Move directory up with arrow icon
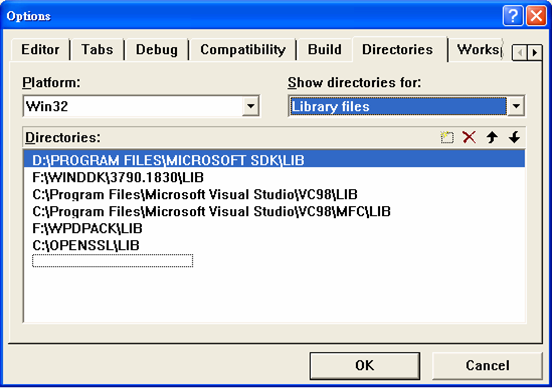The image size is (552, 388). [x=492, y=137]
